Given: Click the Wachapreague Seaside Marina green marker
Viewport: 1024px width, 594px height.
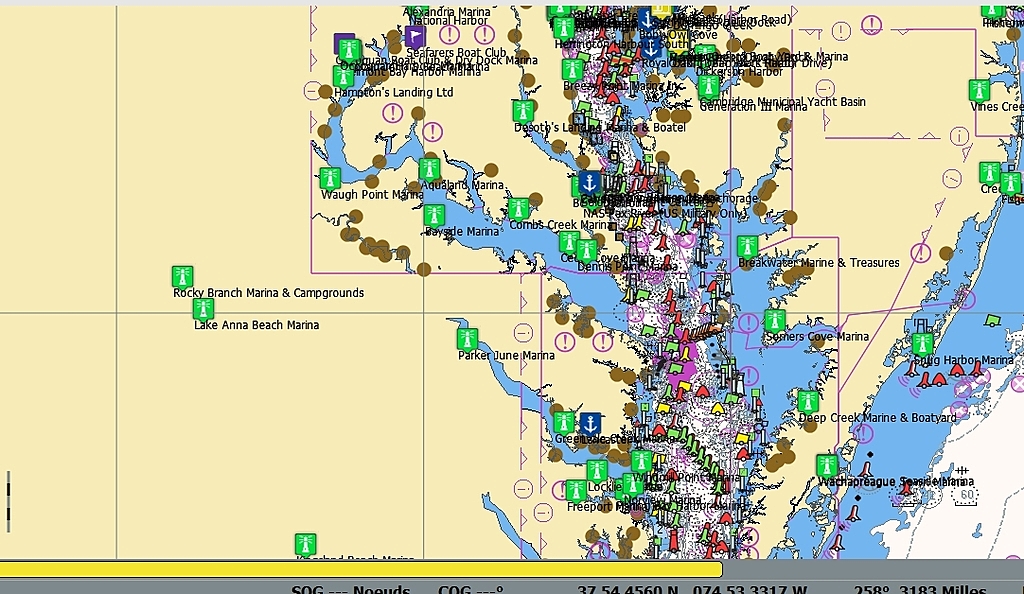Looking at the screenshot, I should [x=827, y=466].
